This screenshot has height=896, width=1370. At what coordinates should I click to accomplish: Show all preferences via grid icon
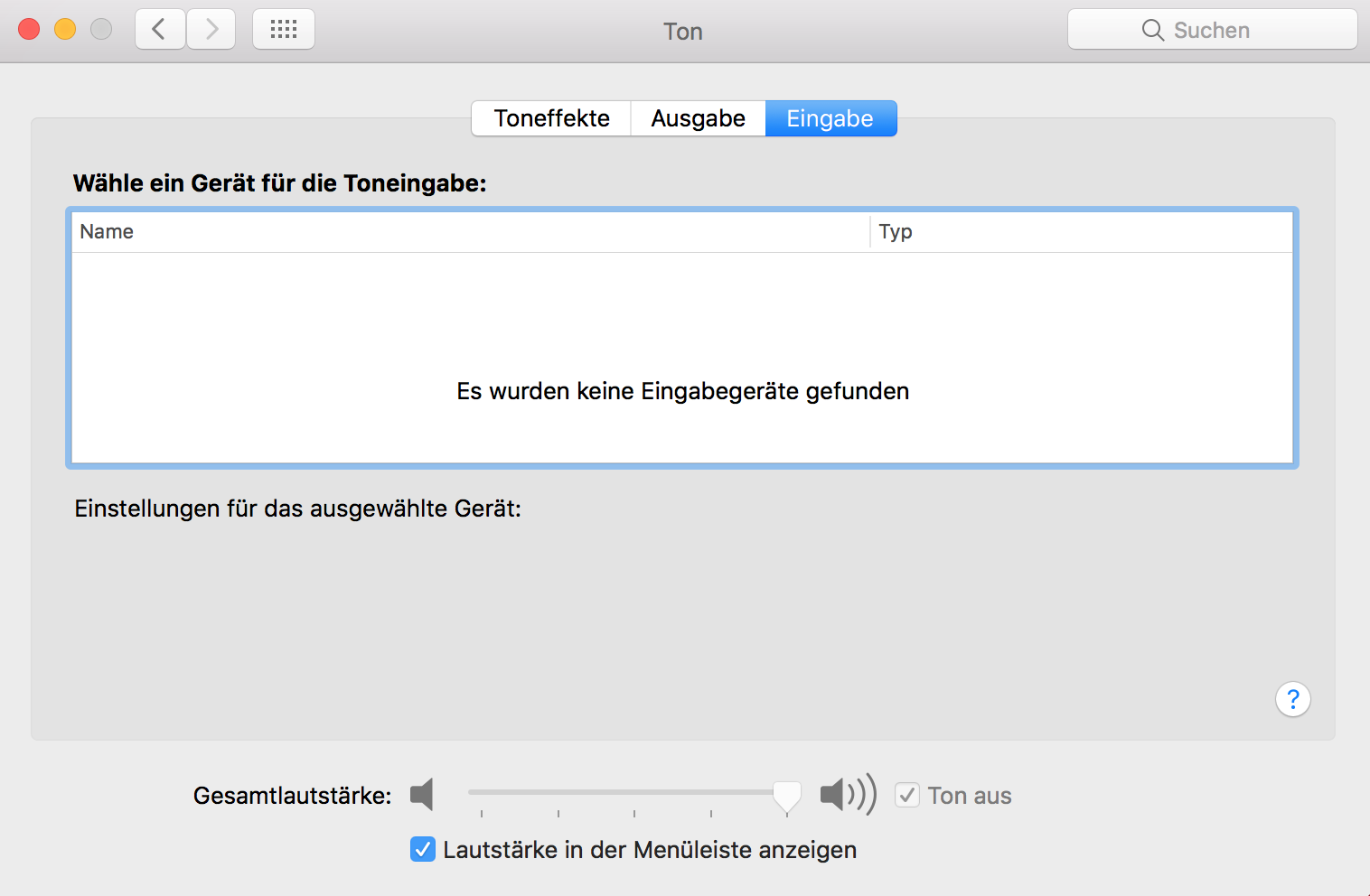coord(284,30)
